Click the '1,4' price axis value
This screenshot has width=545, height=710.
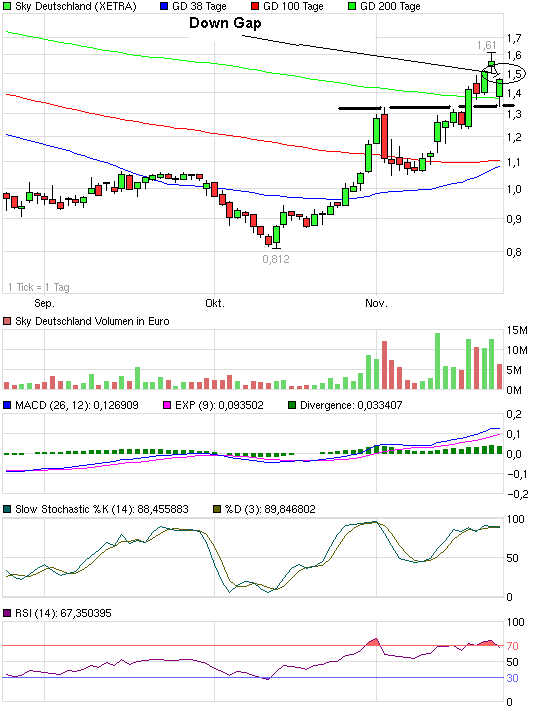(514, 93)
